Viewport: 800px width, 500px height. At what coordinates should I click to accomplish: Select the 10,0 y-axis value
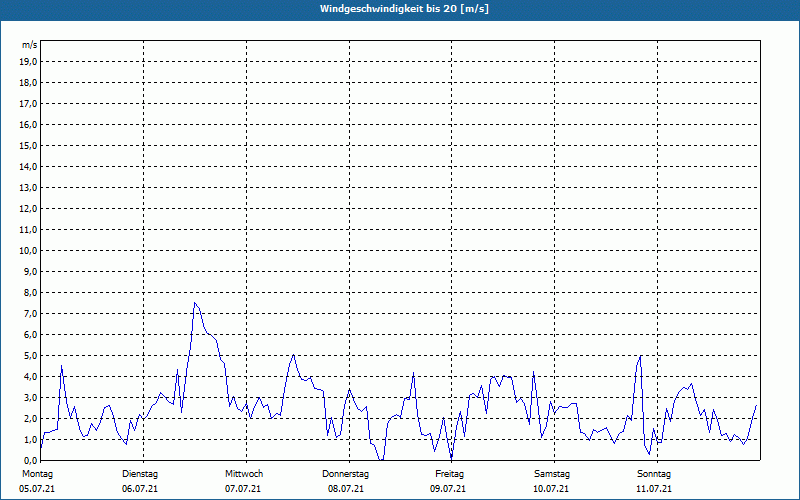click(x=27, y=251)
